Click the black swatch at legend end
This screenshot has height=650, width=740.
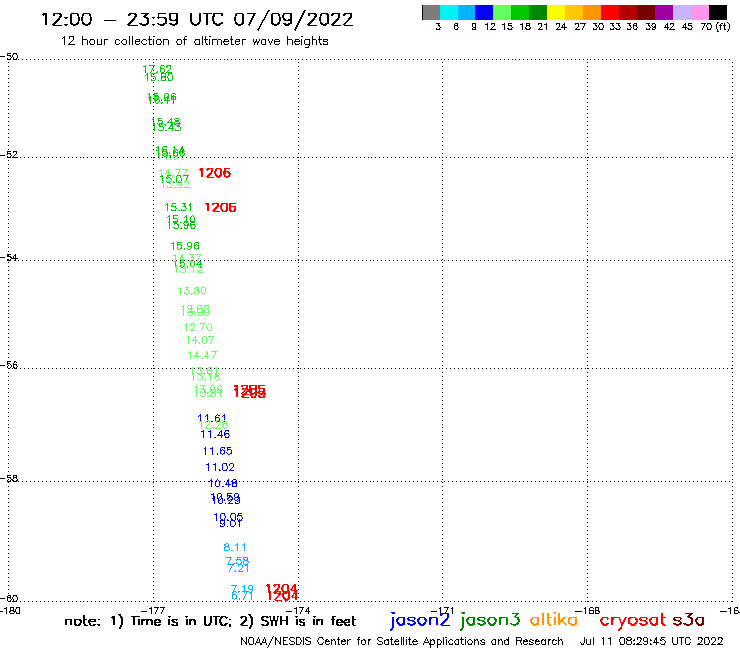[717, 12]
